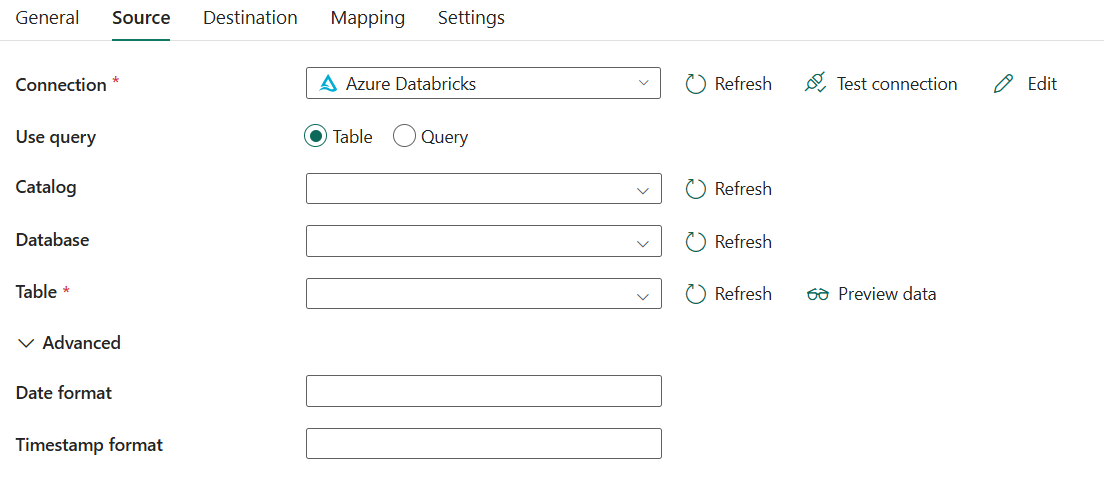The image size is (1104, 499).
Task: Click into the Date format field
Action: [484, 391]
